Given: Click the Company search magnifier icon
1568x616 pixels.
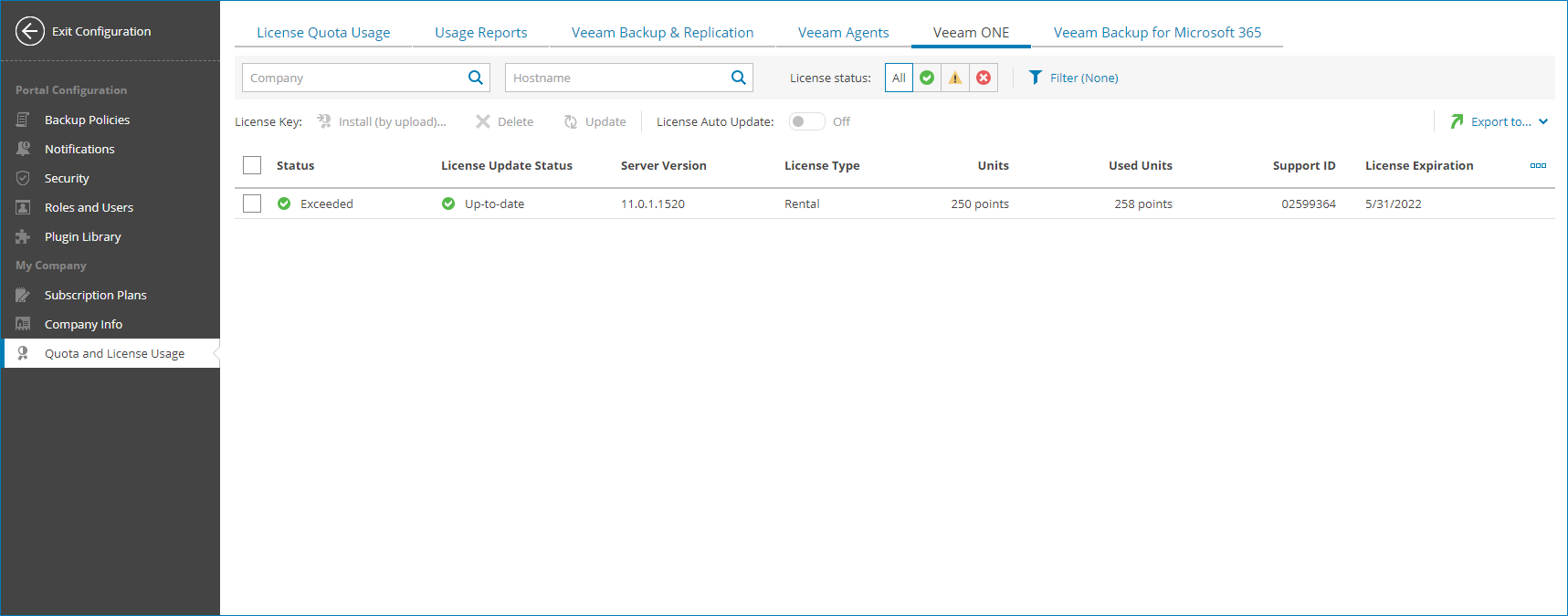Looking at the screenshot, I should (476, 78).
